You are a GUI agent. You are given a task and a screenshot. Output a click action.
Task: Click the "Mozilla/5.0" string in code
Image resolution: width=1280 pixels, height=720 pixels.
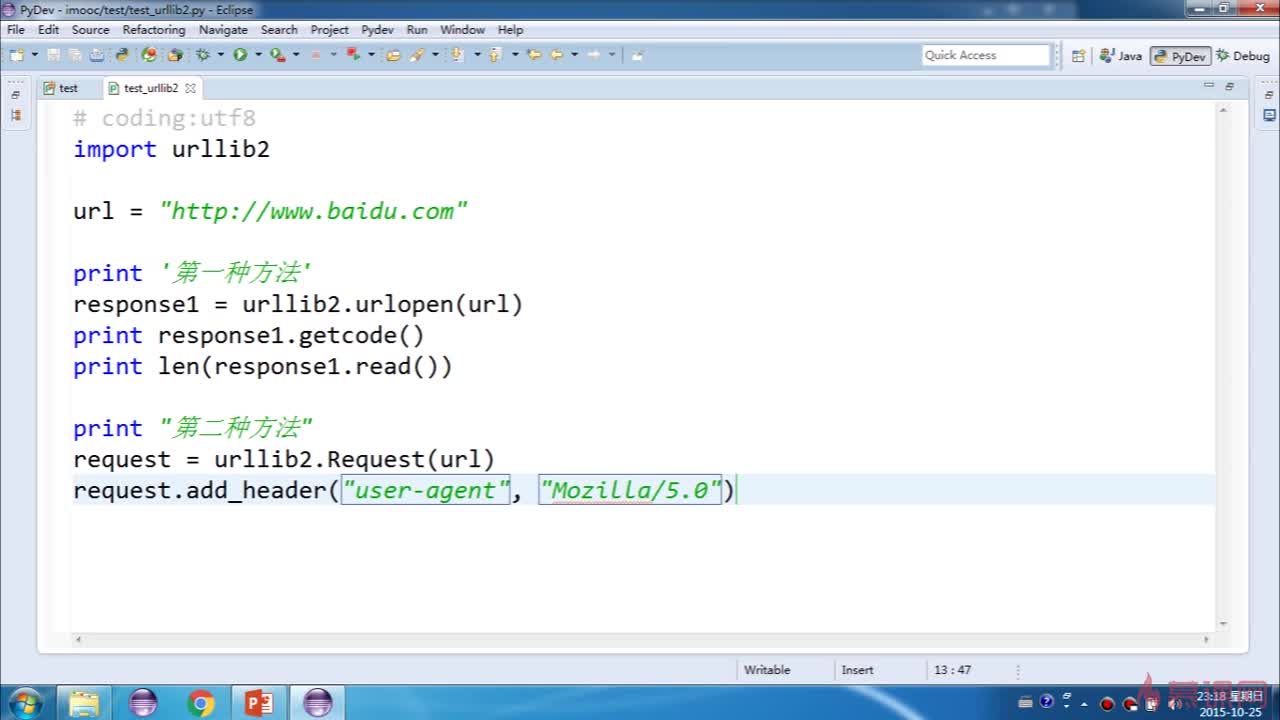click(x=630, y=490)
